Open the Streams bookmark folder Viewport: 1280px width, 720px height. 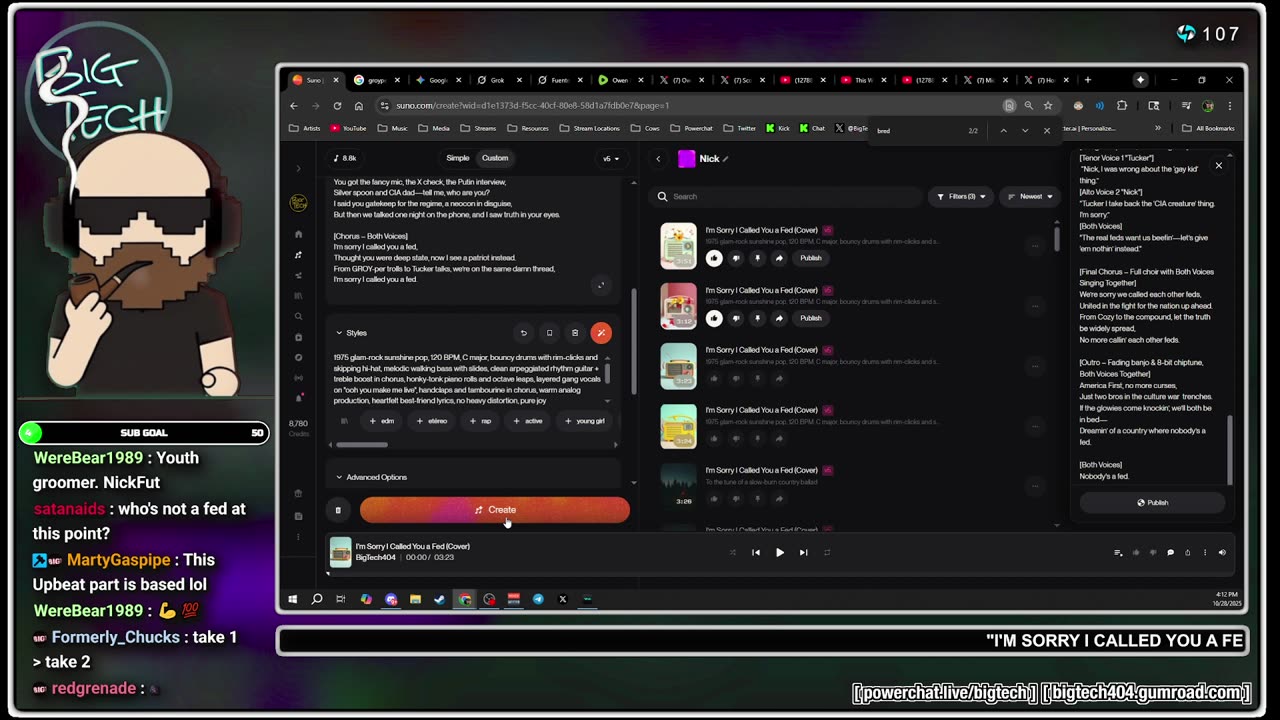[x=478, y=128]
